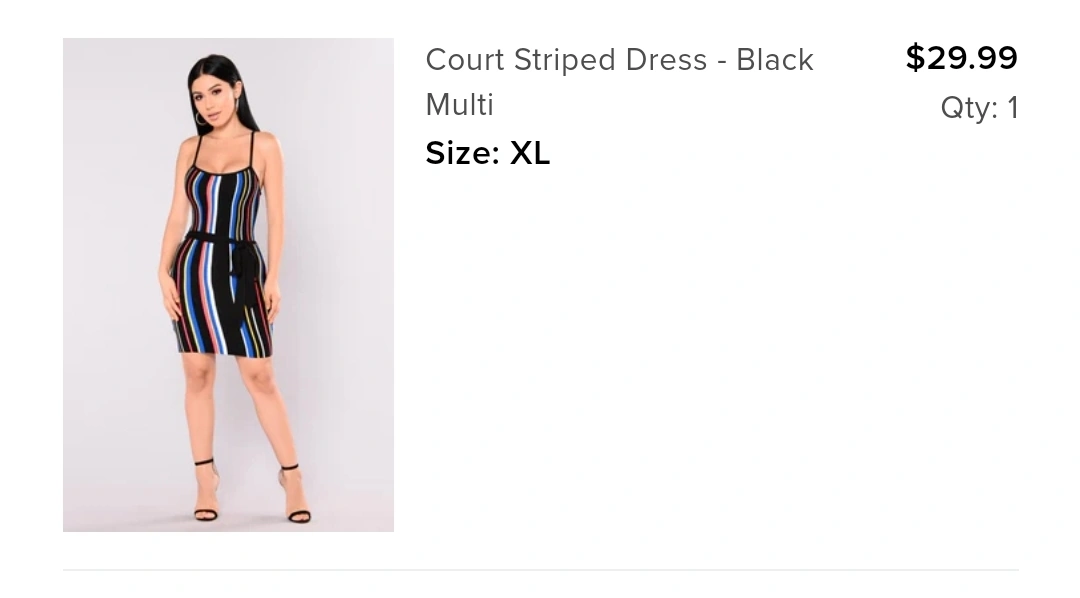Click the 'Court Striped Dress - Black' title

pos(619,60)
